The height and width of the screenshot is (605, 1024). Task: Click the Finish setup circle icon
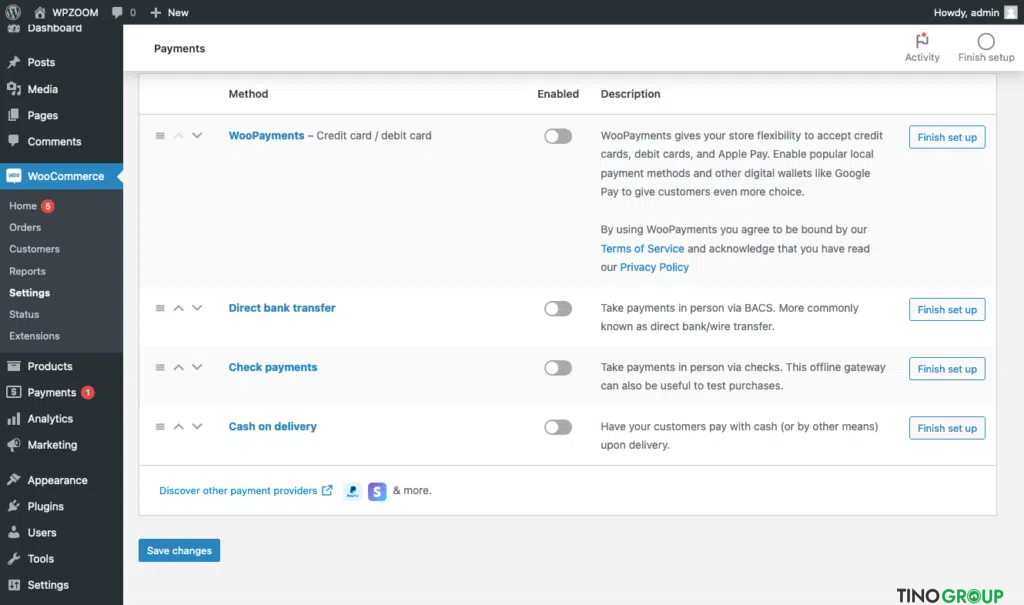click(985, 41)
